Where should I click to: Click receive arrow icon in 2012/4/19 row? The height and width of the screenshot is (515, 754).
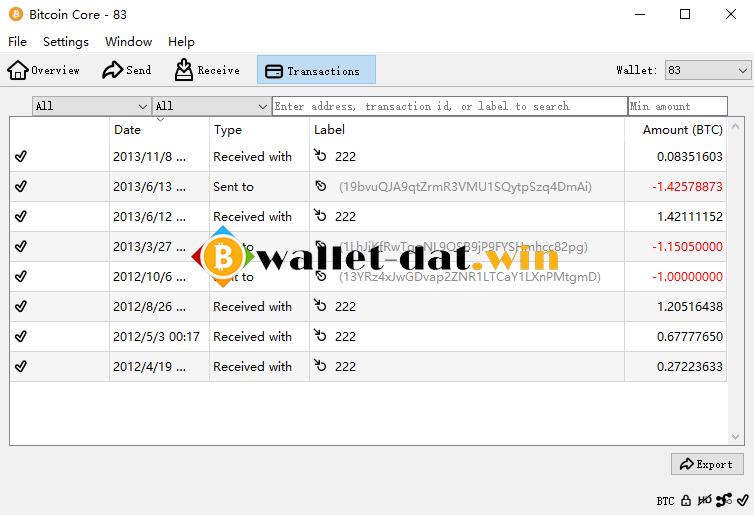click(x=320, y=365)
